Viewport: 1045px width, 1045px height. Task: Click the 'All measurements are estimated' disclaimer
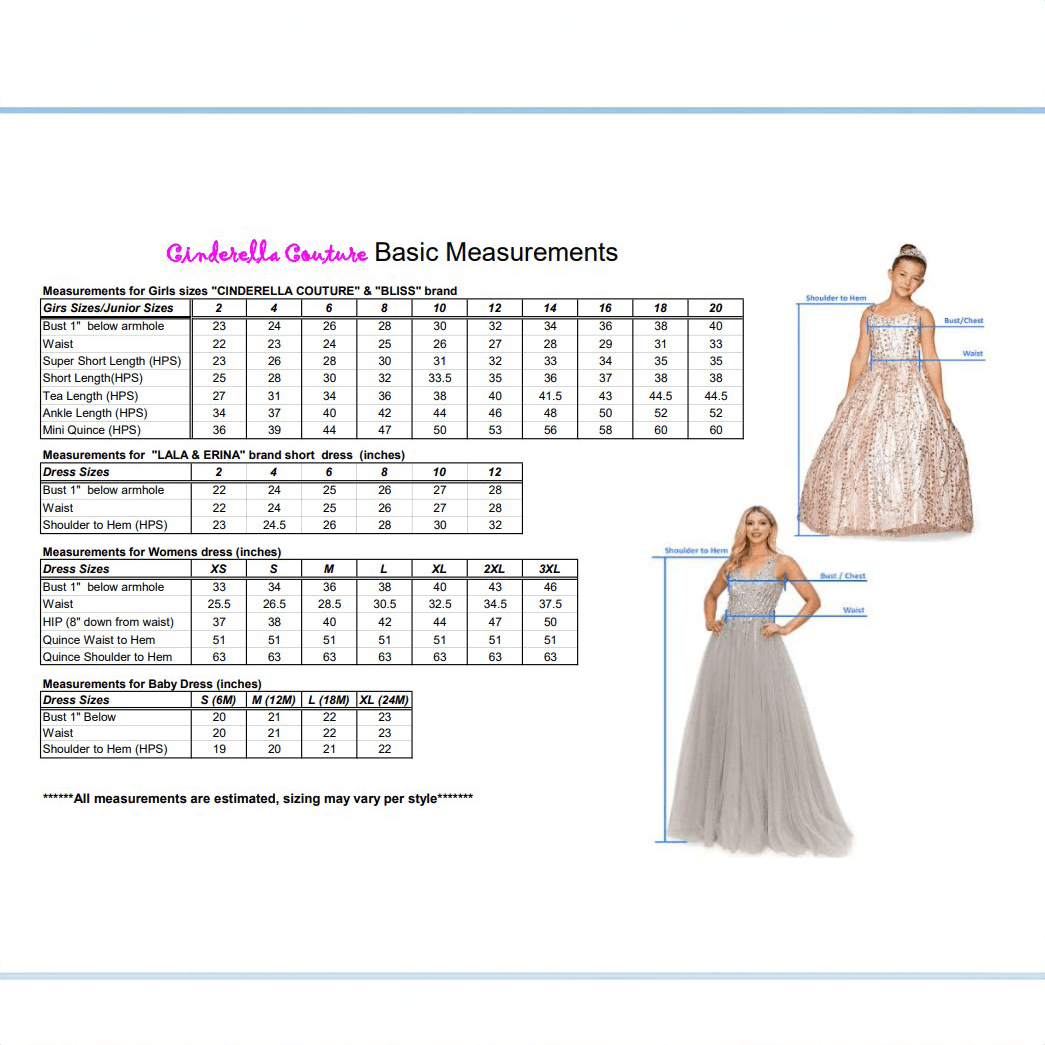(x=258, y=798)
